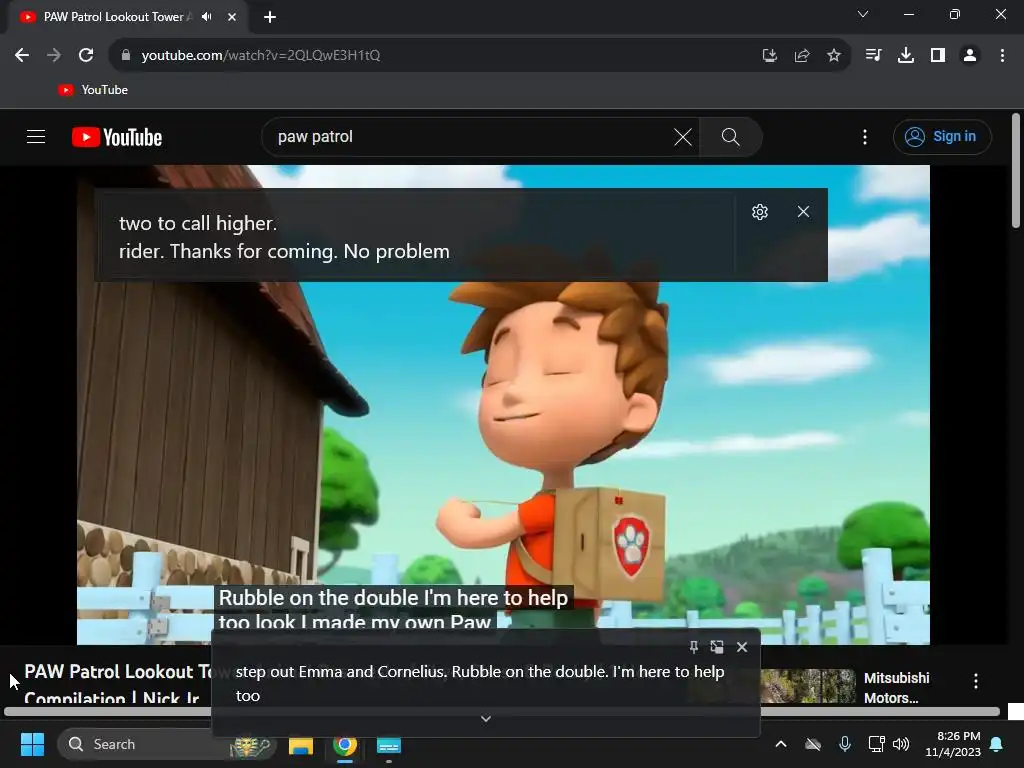The image size is (1024, 768).
Task: Open File Explorer from taskbar
Action: (301, 745)
